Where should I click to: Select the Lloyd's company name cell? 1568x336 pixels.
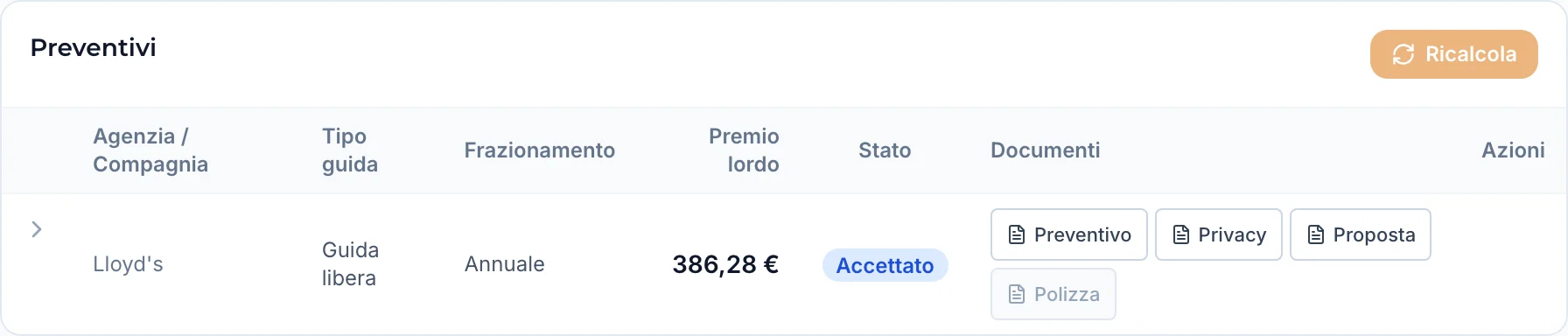(x=128, y=264)
